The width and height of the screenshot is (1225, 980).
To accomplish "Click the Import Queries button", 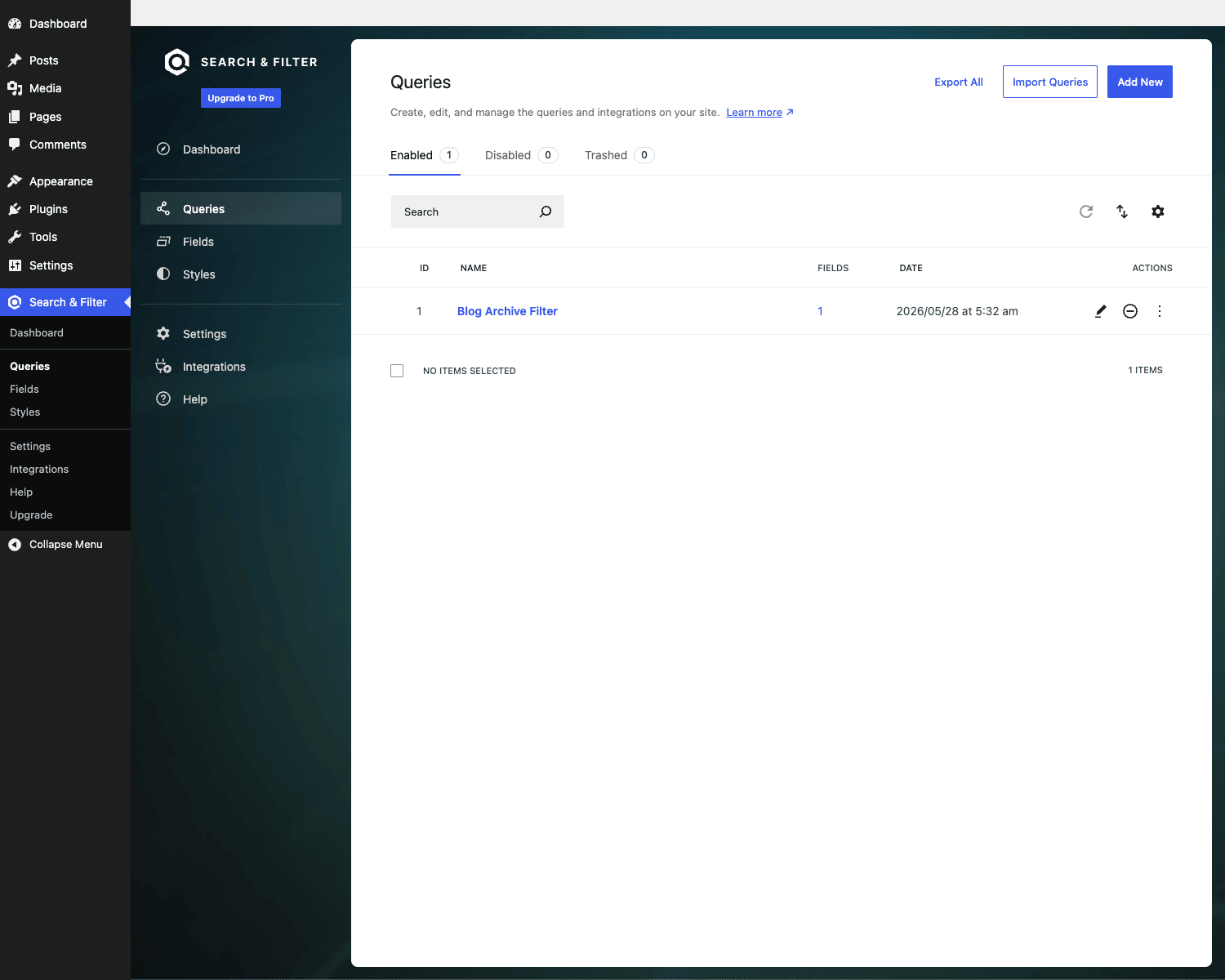I will click(1050, 82).
